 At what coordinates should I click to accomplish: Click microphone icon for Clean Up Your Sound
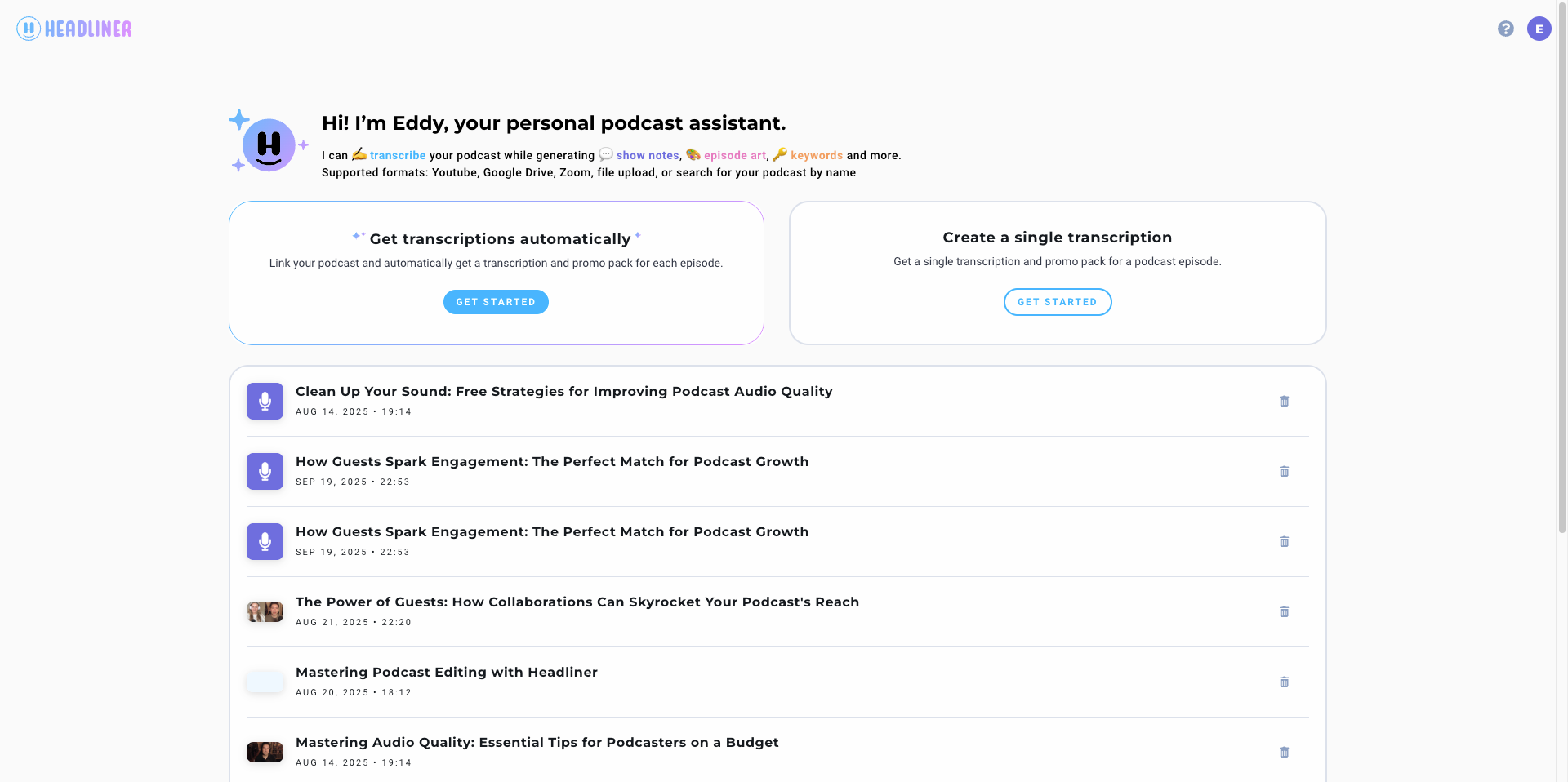tap(265, 402)
